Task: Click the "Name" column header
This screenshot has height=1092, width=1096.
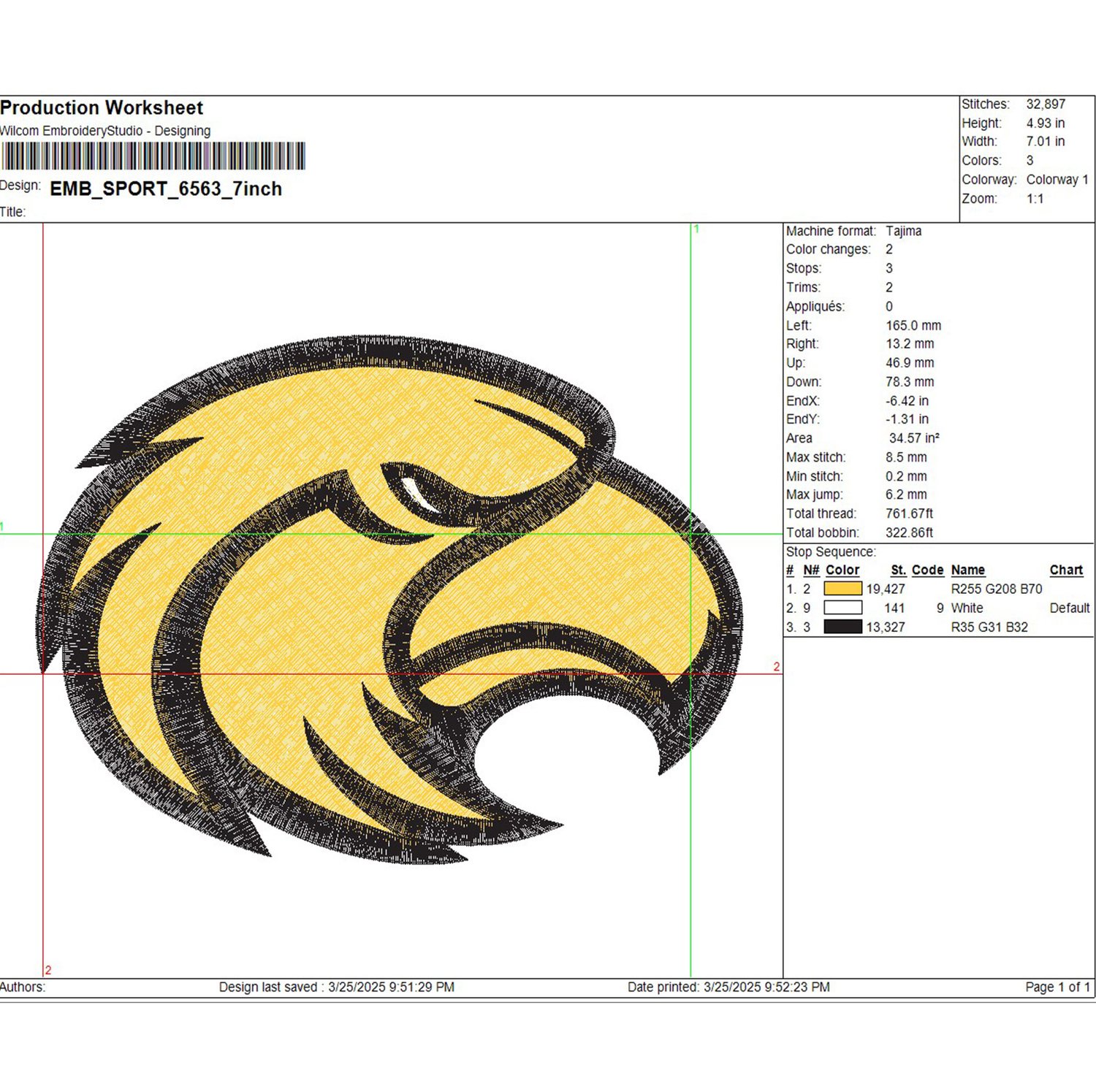Action: click(x=968, y=570)
